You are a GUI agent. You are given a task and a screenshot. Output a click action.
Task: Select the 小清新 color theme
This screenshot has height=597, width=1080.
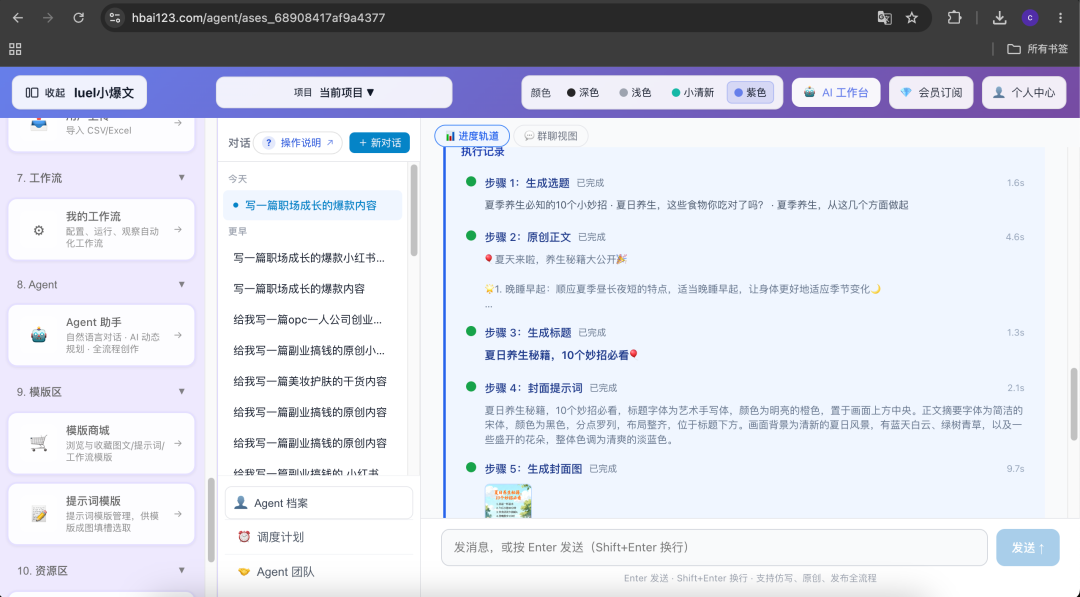(x=693, y=92)
